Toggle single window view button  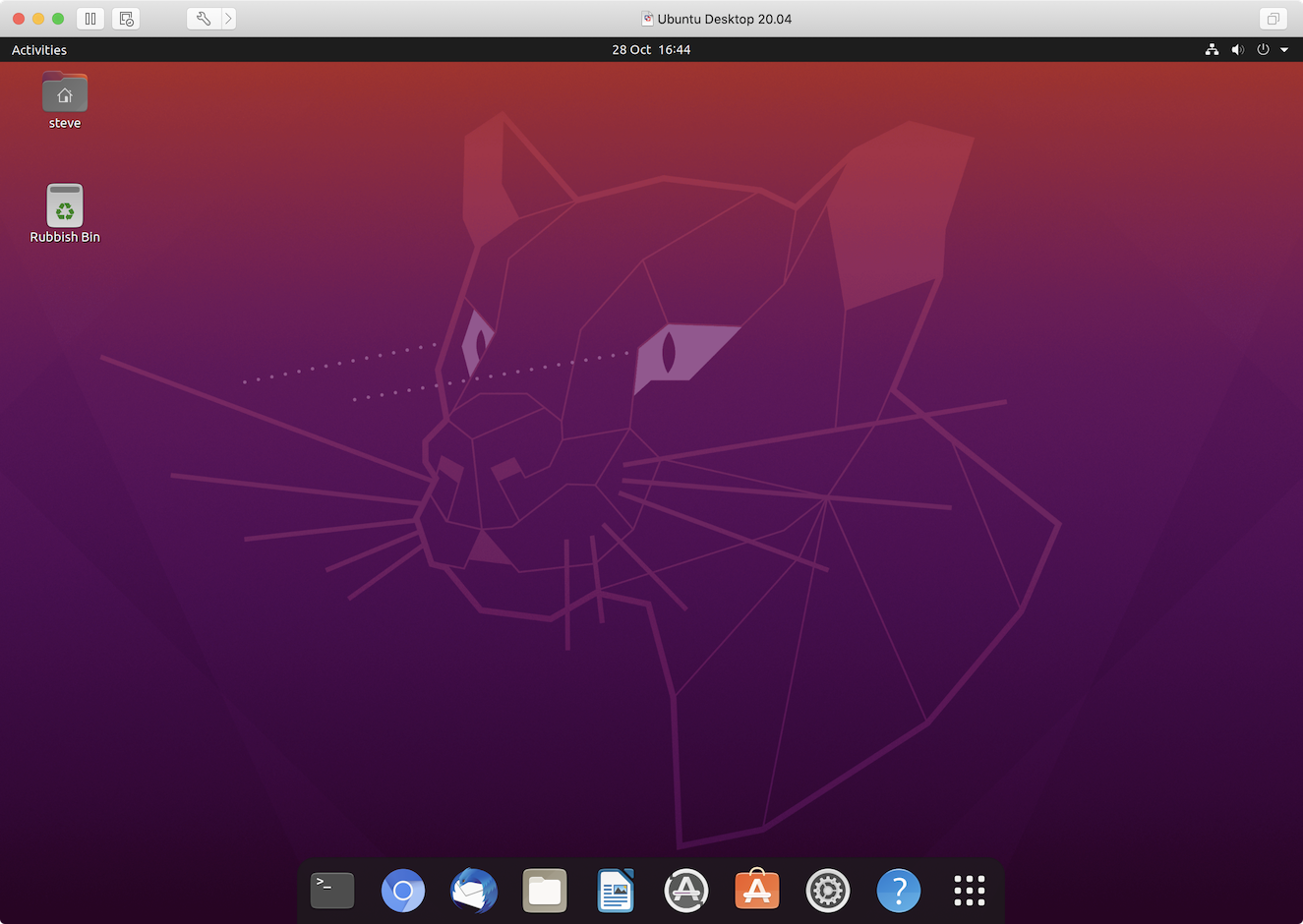(1273, 19)
